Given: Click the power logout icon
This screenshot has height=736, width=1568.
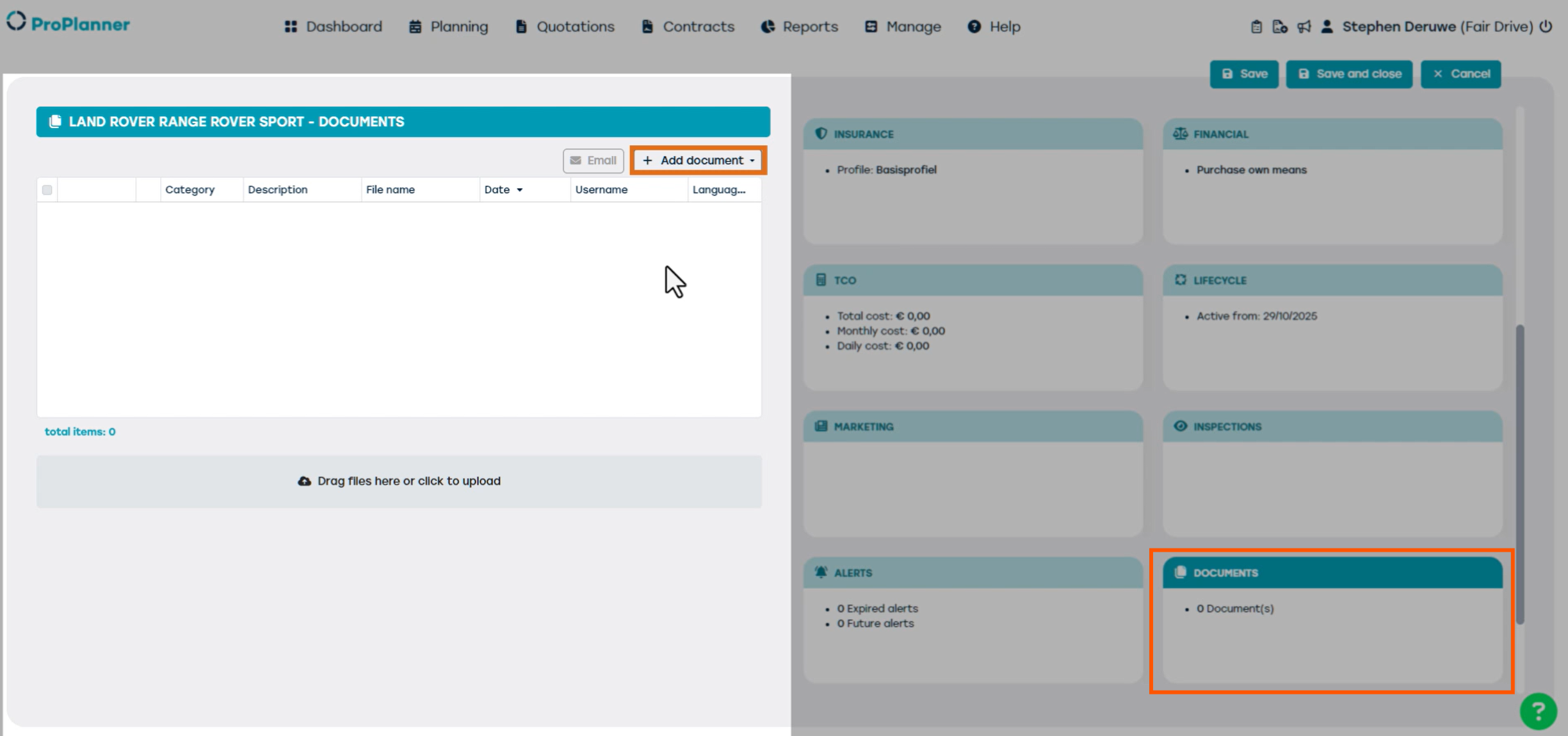Looking at the screenshot, I should click(x=1546, y=26).
